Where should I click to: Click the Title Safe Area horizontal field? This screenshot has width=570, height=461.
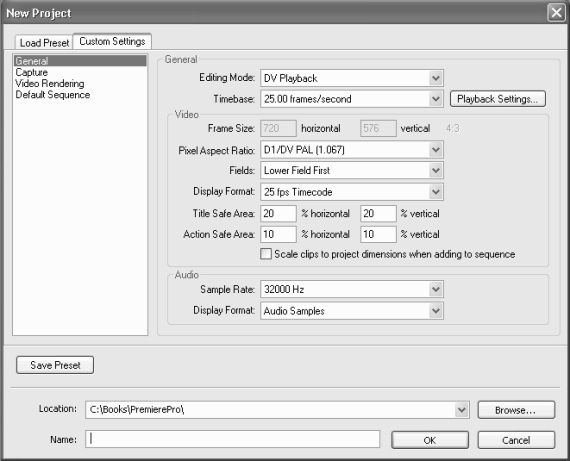[x=278, y=213]
